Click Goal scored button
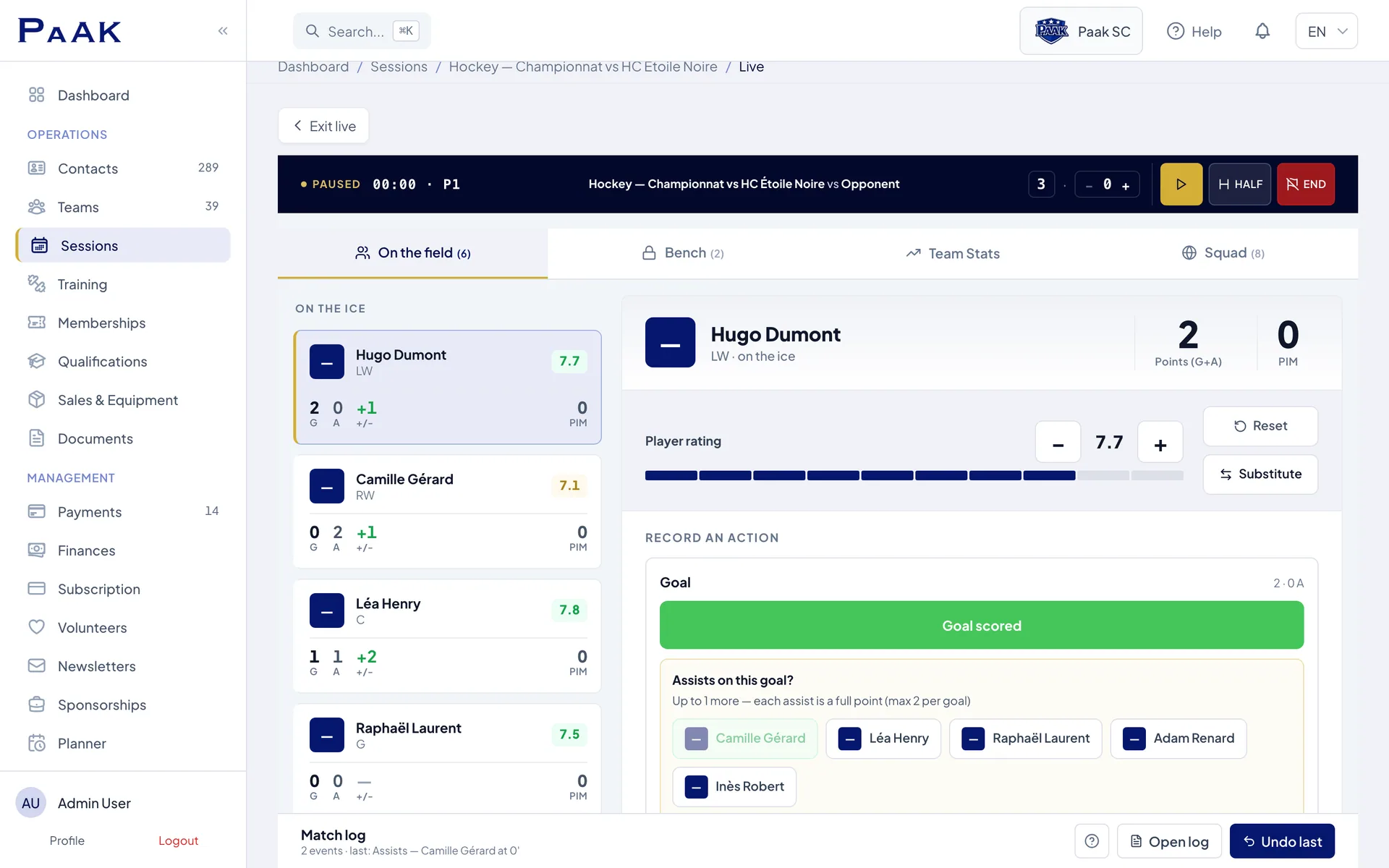The image size is (1389, 868). click(x=982, y=625)
